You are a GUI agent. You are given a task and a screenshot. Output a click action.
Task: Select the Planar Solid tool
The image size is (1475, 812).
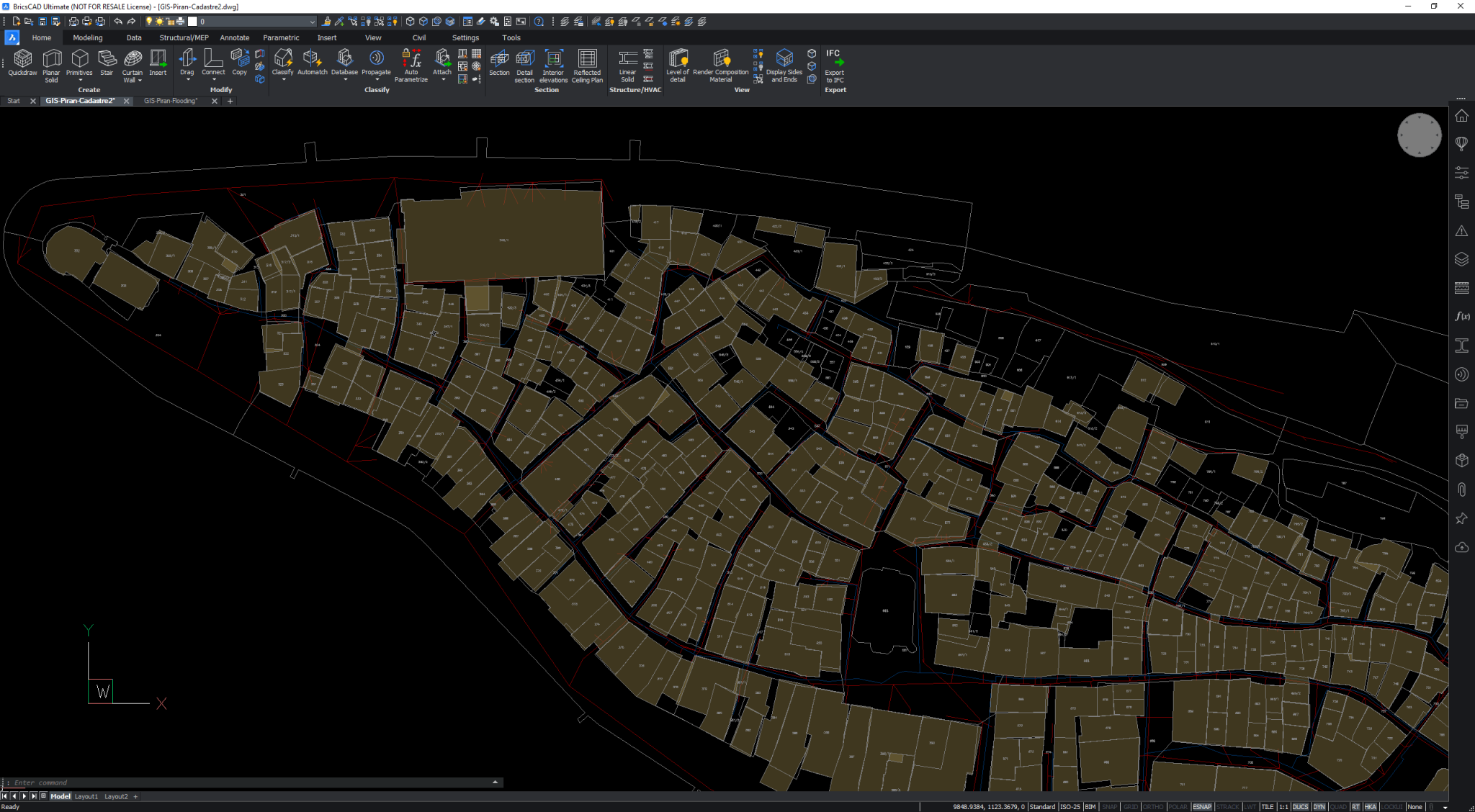click(51, 63)
